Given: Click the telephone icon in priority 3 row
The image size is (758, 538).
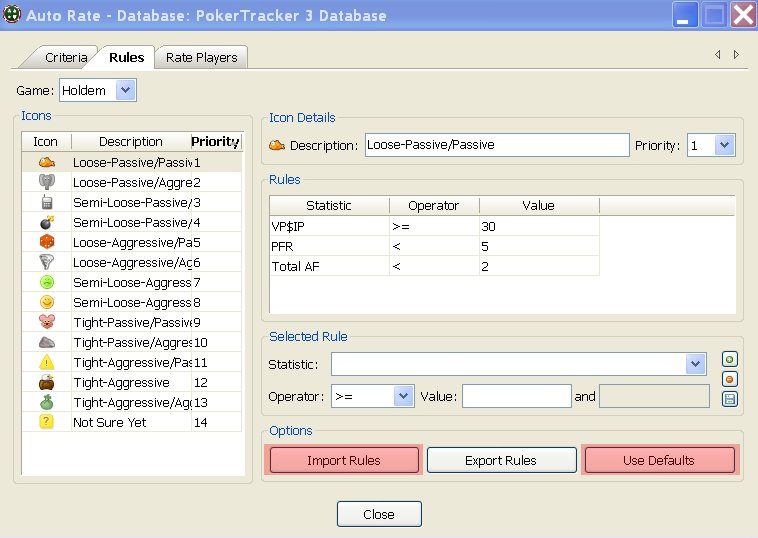Looking at the screenshot, I should [x=47, y=202].
